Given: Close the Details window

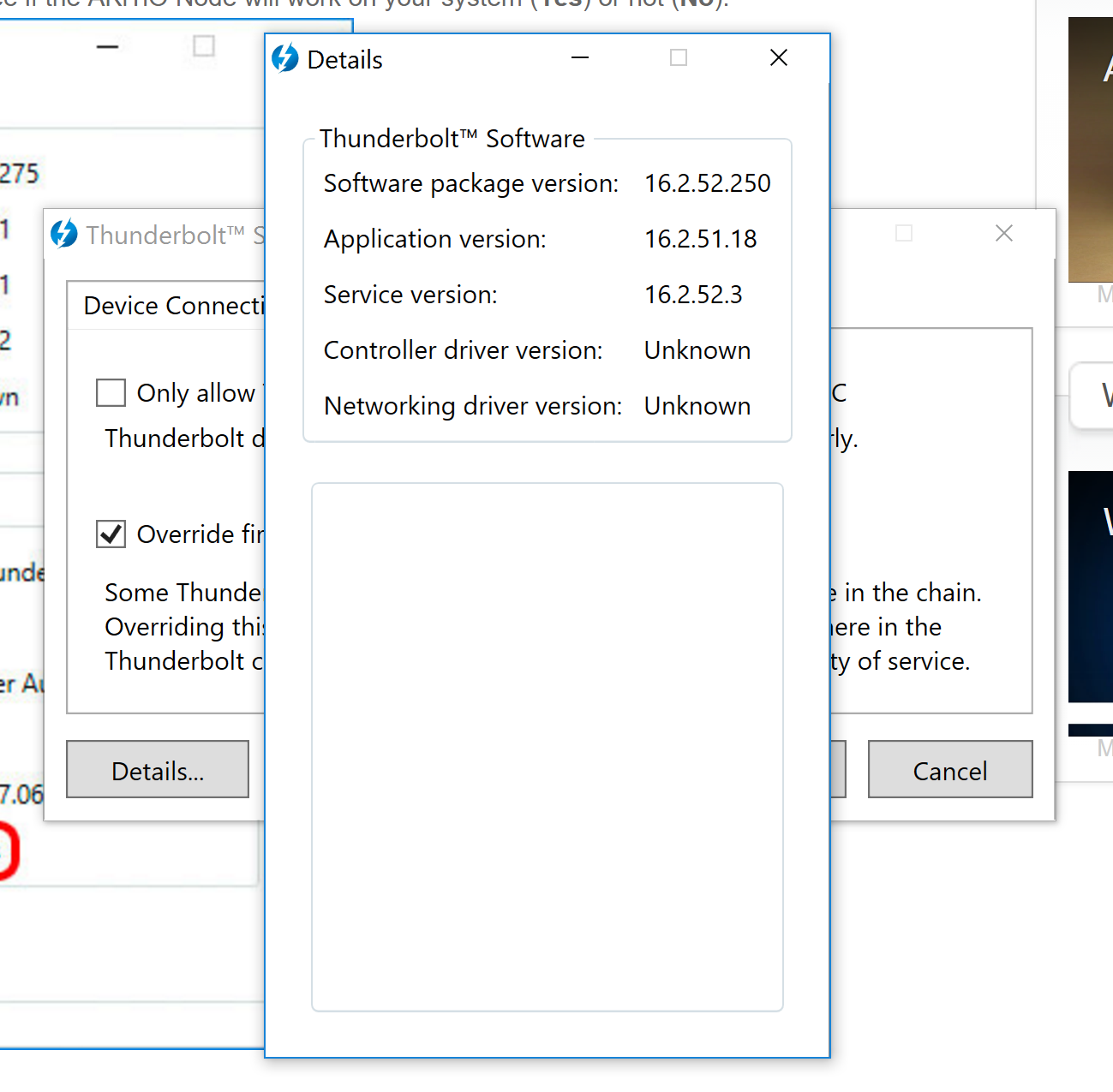Looking at the screenshot, I should [779, 57].
